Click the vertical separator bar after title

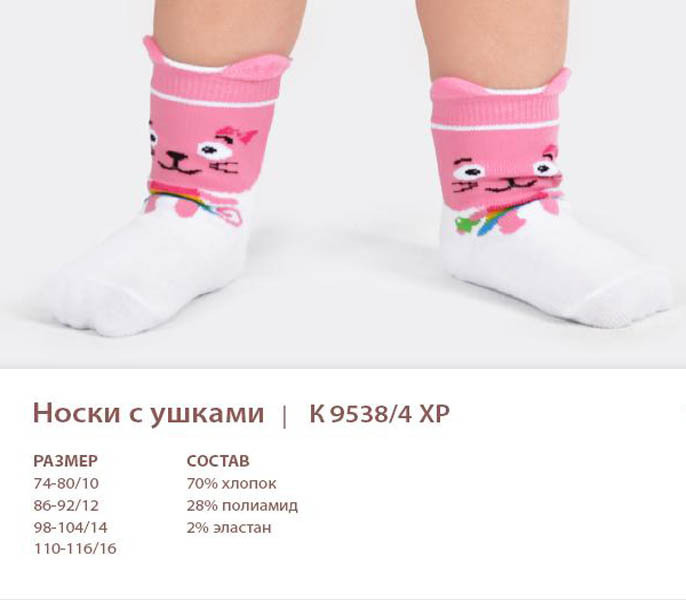tap(285, 416)
